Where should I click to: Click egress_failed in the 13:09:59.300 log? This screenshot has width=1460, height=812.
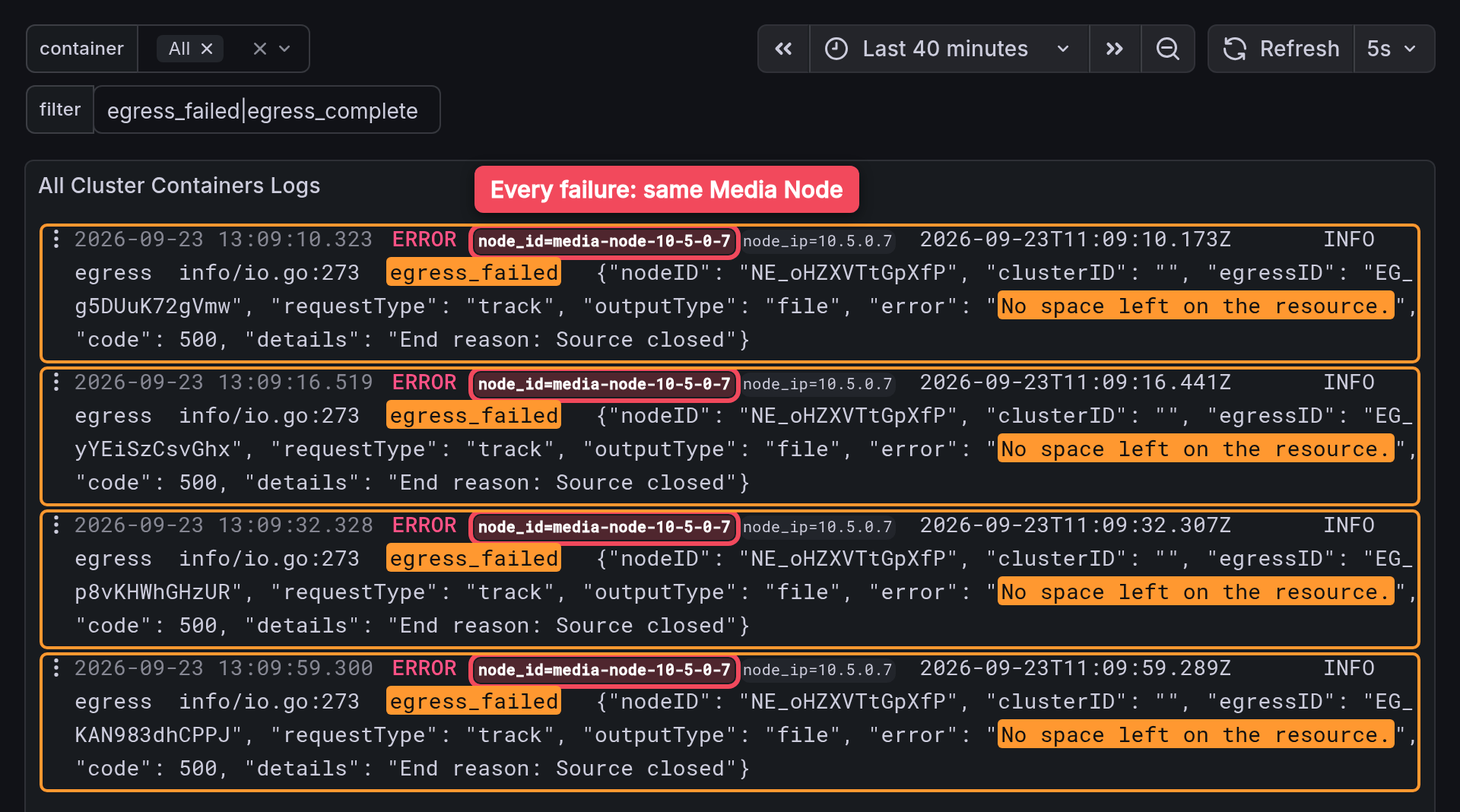point(474,702)
